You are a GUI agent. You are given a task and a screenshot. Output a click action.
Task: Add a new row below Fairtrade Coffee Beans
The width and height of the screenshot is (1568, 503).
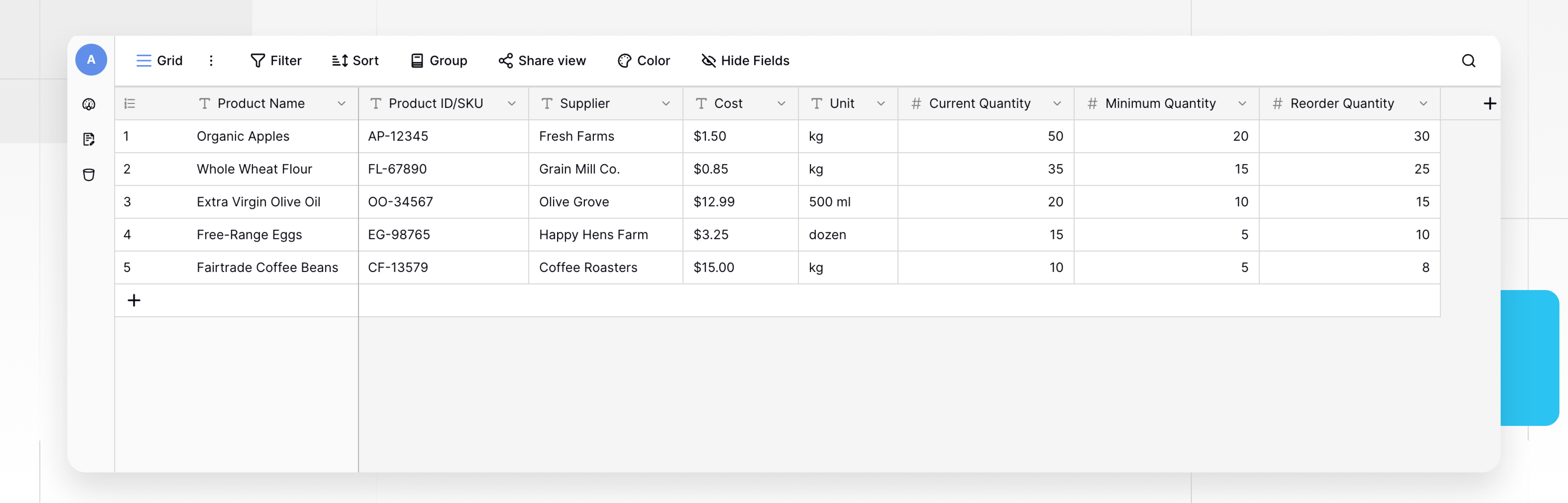tap(134, 300)
